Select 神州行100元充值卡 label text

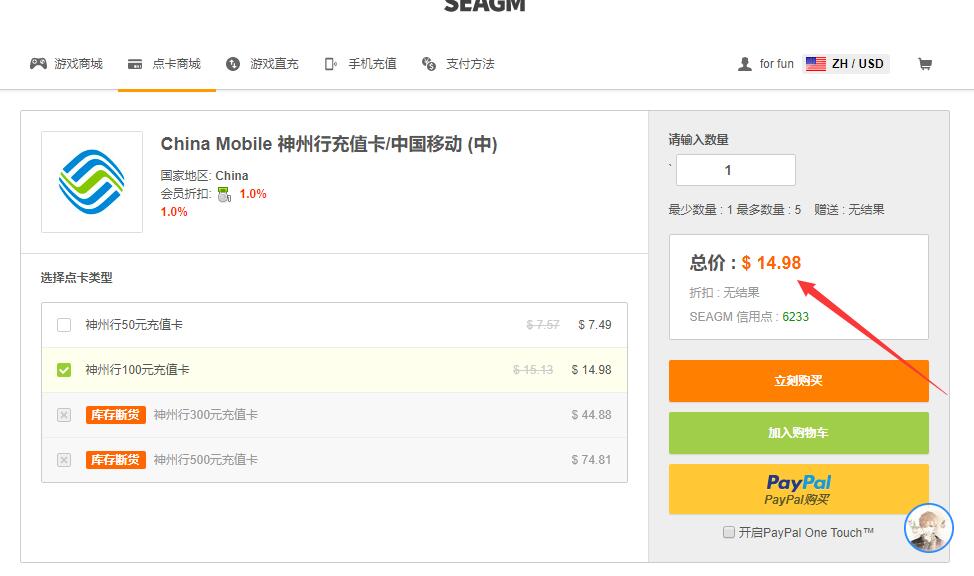137,370
